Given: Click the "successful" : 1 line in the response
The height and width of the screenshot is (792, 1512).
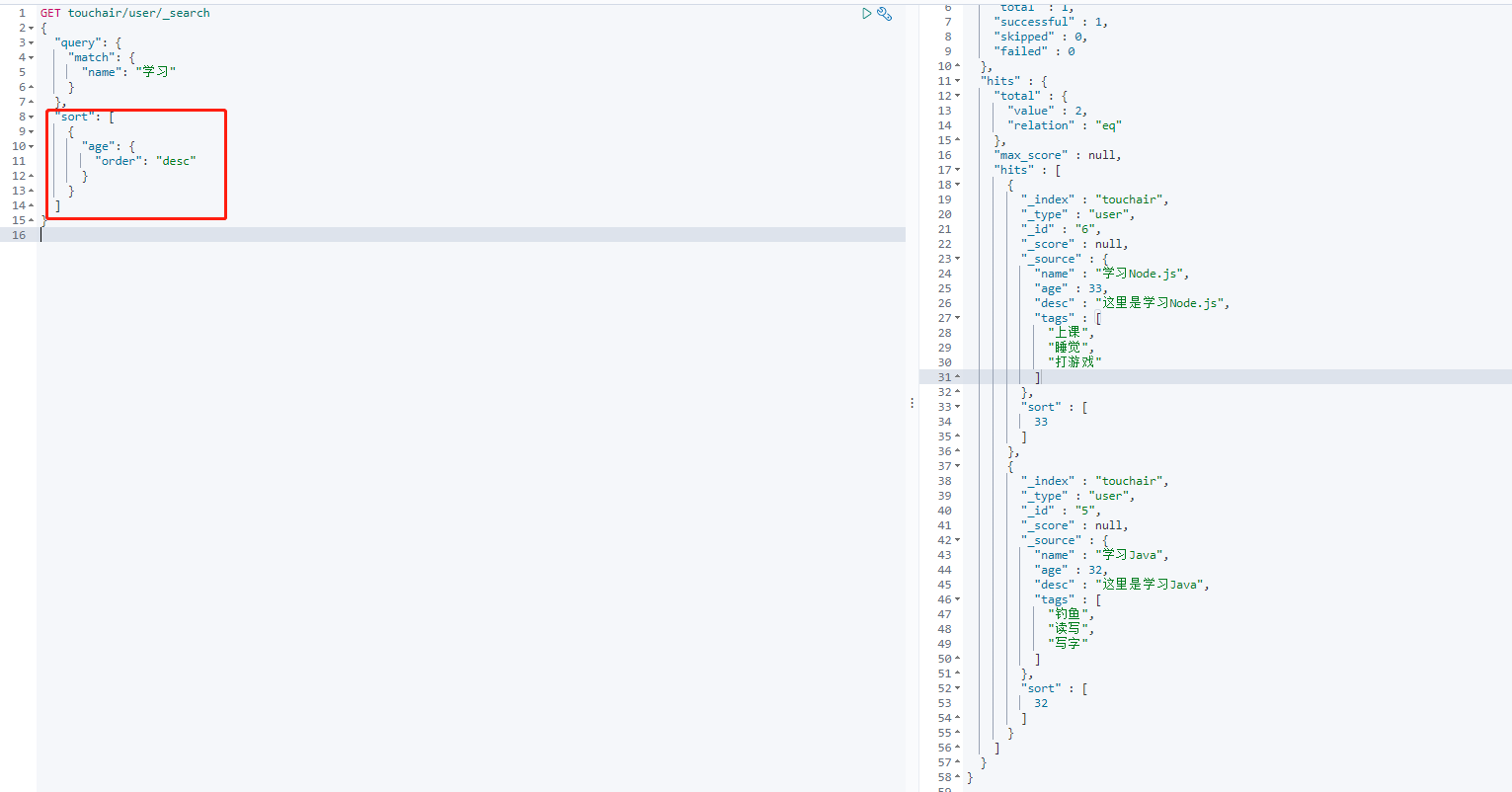Looking at the screenshot, I should (1051, 22).
